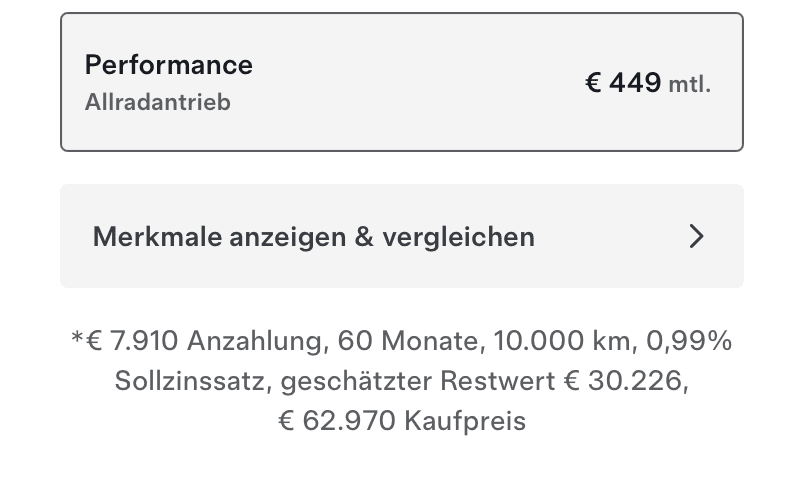Click the chevron arrow beside Merkmale anzeigen
This screenshot has height=478, width=794.
click(x=697, y=237)
